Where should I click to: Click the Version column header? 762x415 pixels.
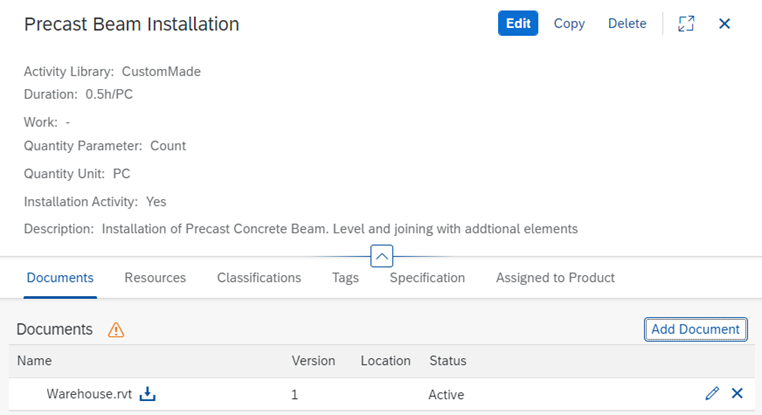(313, 361)
